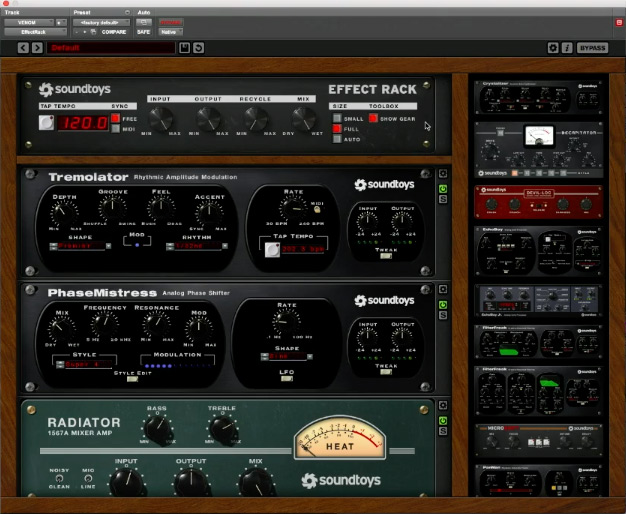Viewport: 626px width, 514px height.
Task: Open the VENOM track selector dropdown
Action: click(x=29, y=22)
